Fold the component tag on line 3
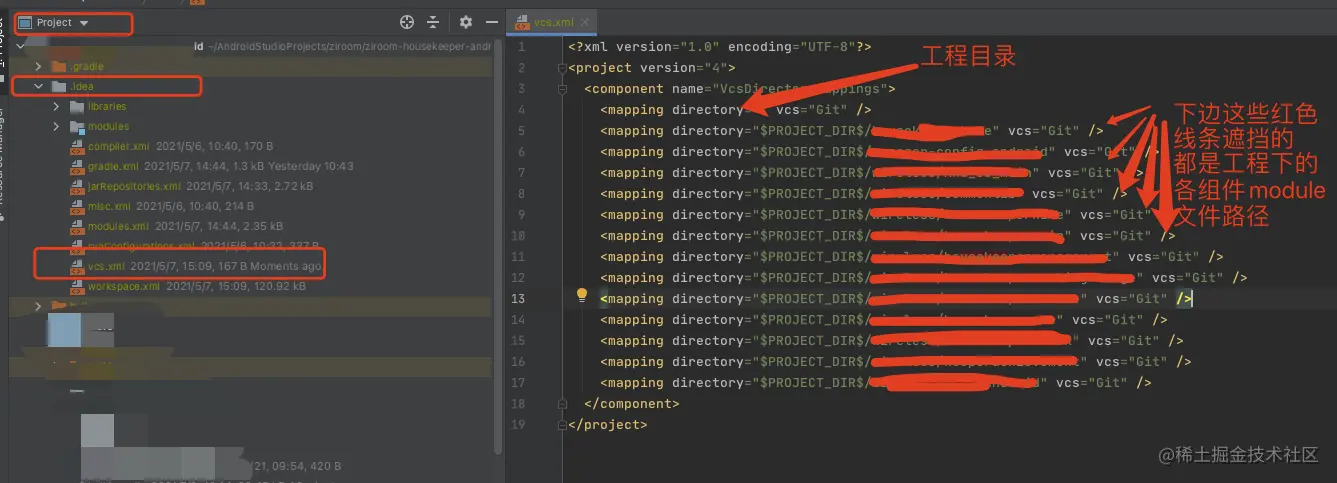 tap(562, 89)
